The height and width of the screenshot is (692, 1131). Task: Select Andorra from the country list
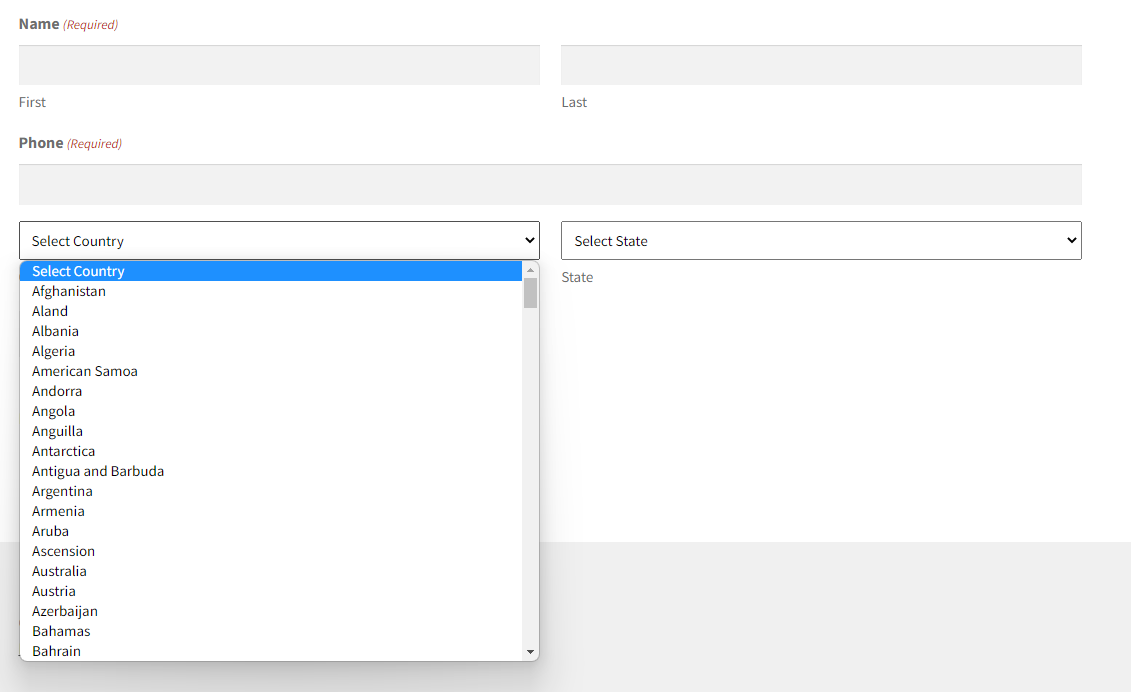click(x=270, y=391)
